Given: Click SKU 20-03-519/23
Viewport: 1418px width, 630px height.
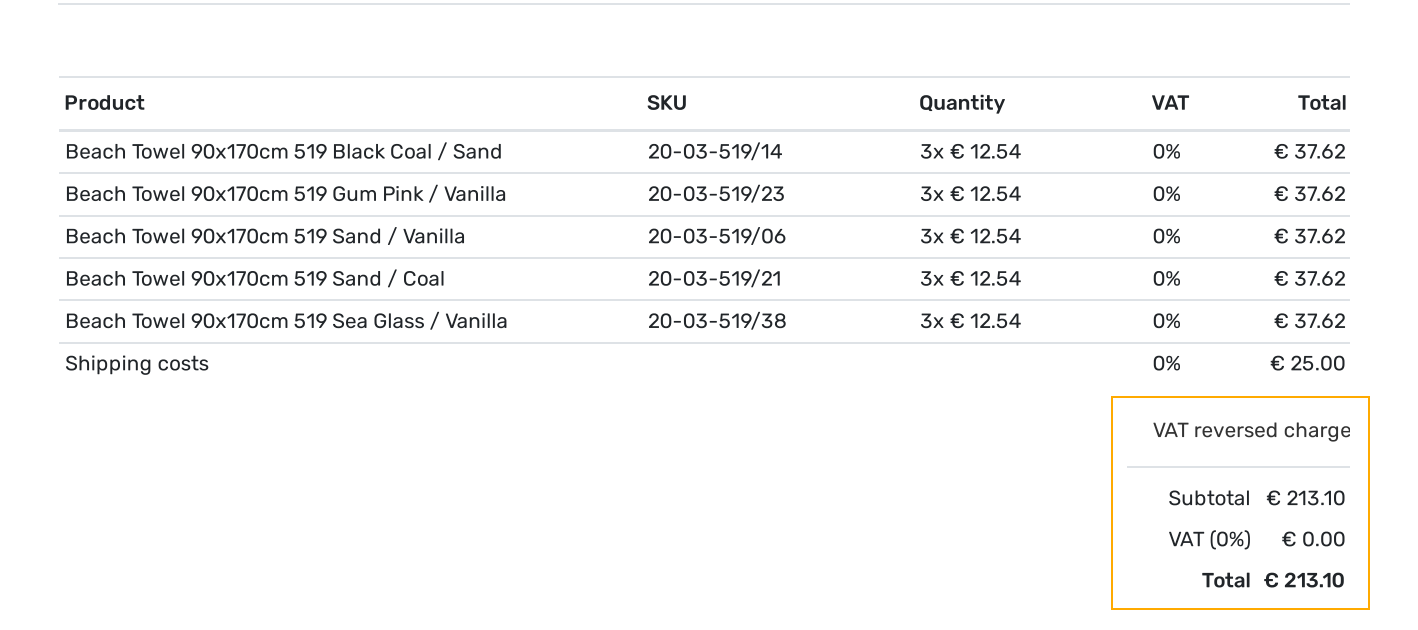Looking at the screenshot, I should point(716,194).
